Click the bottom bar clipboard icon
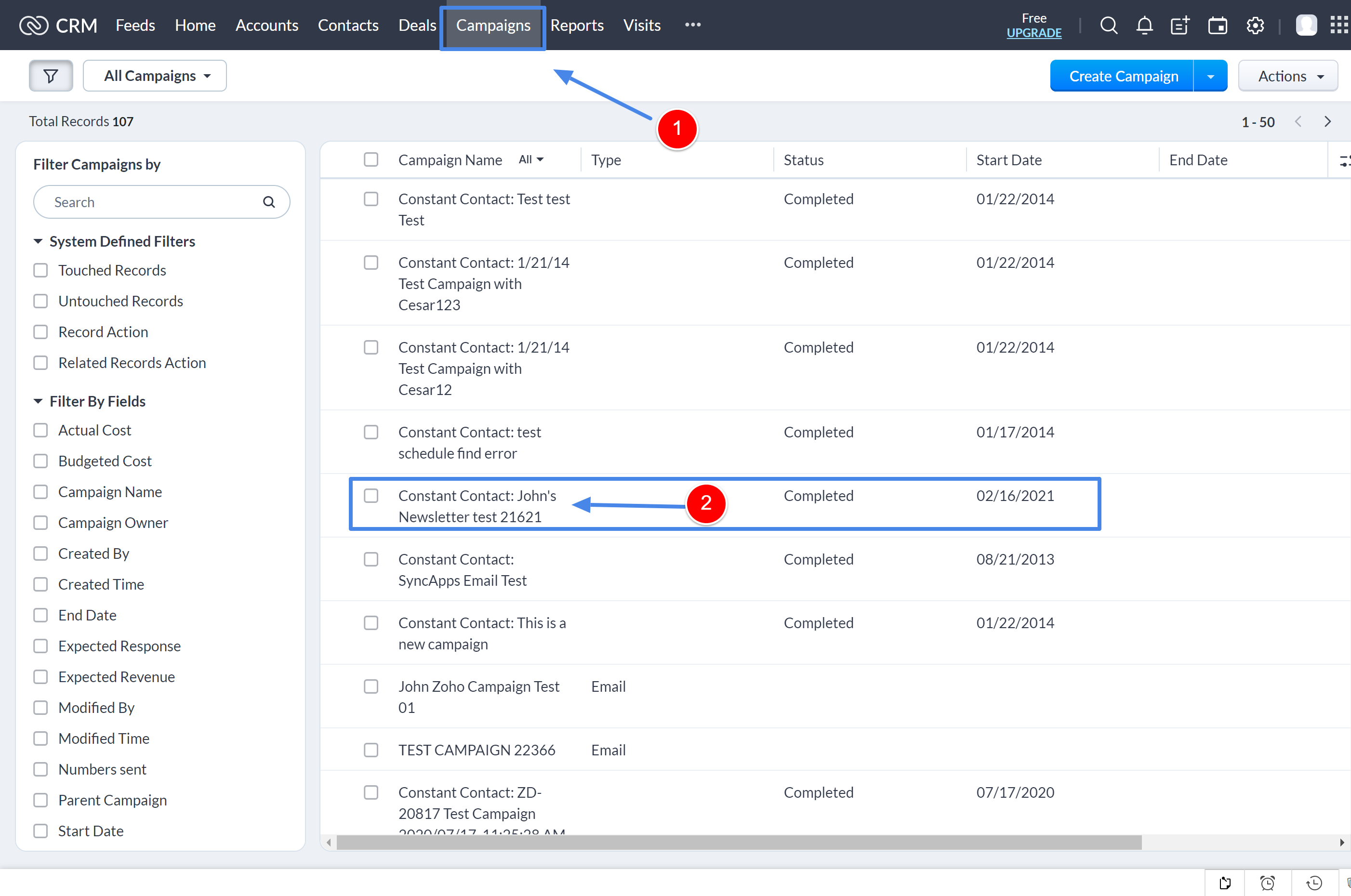1351x896 pixels. coord(1225,883)
